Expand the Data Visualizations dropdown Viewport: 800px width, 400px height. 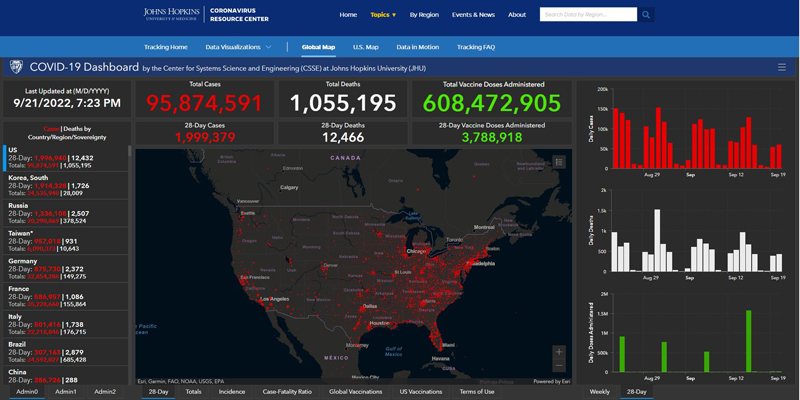tap(238, 47)
